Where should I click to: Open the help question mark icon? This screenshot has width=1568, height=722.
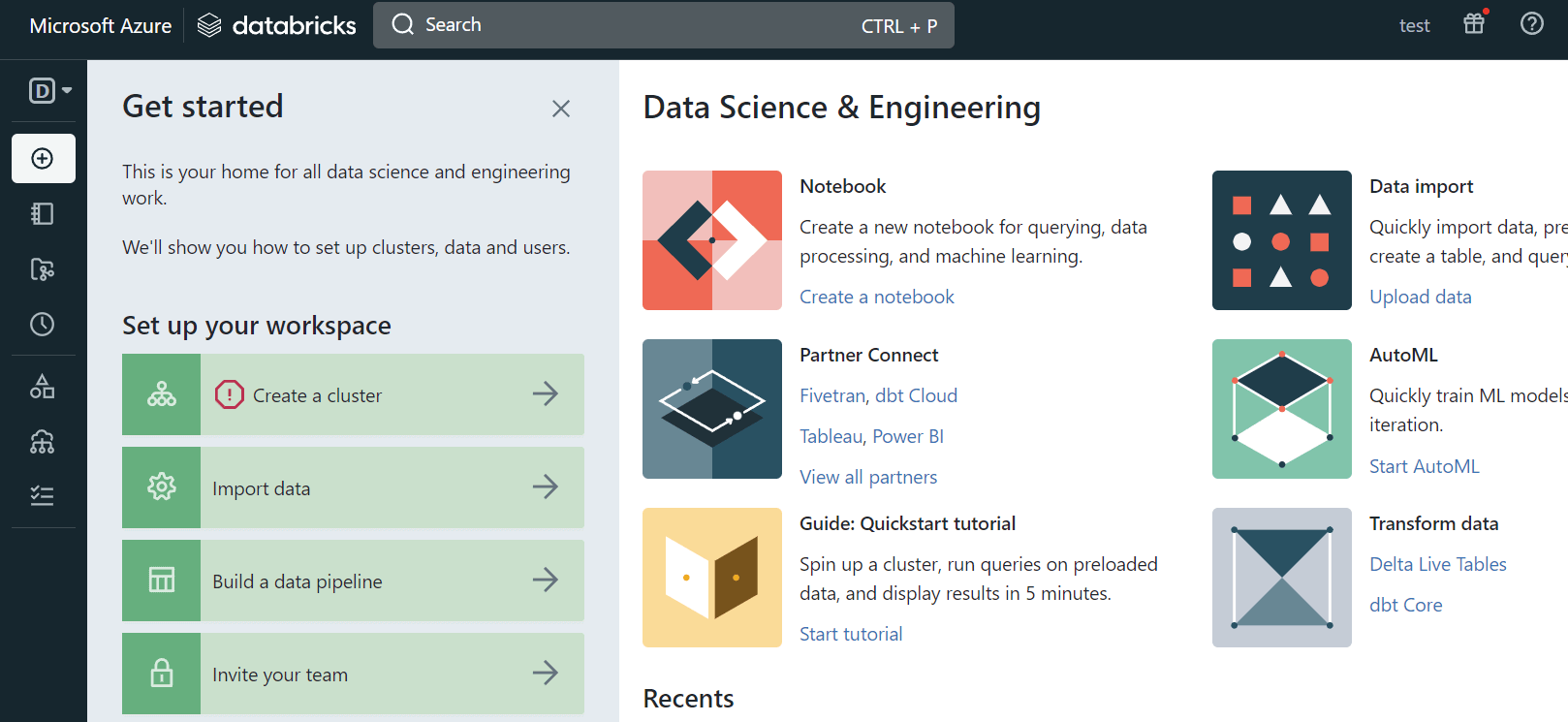(1532, 24)
